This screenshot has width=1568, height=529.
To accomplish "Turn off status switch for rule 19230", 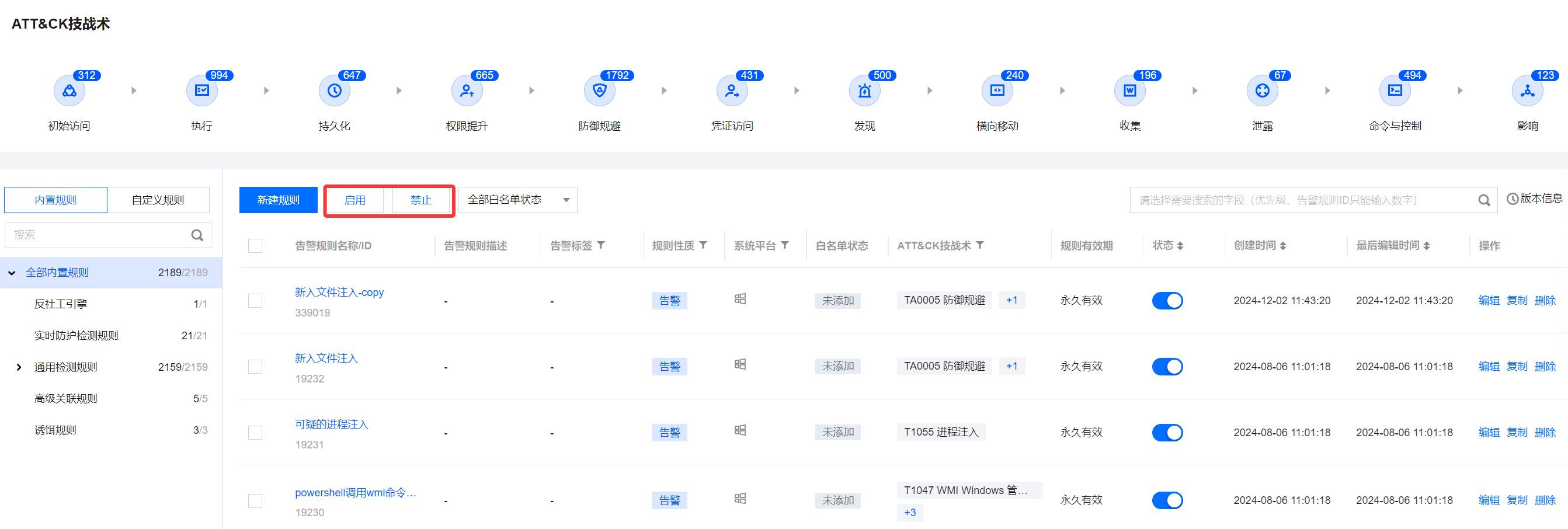I will coord(1167,500).
